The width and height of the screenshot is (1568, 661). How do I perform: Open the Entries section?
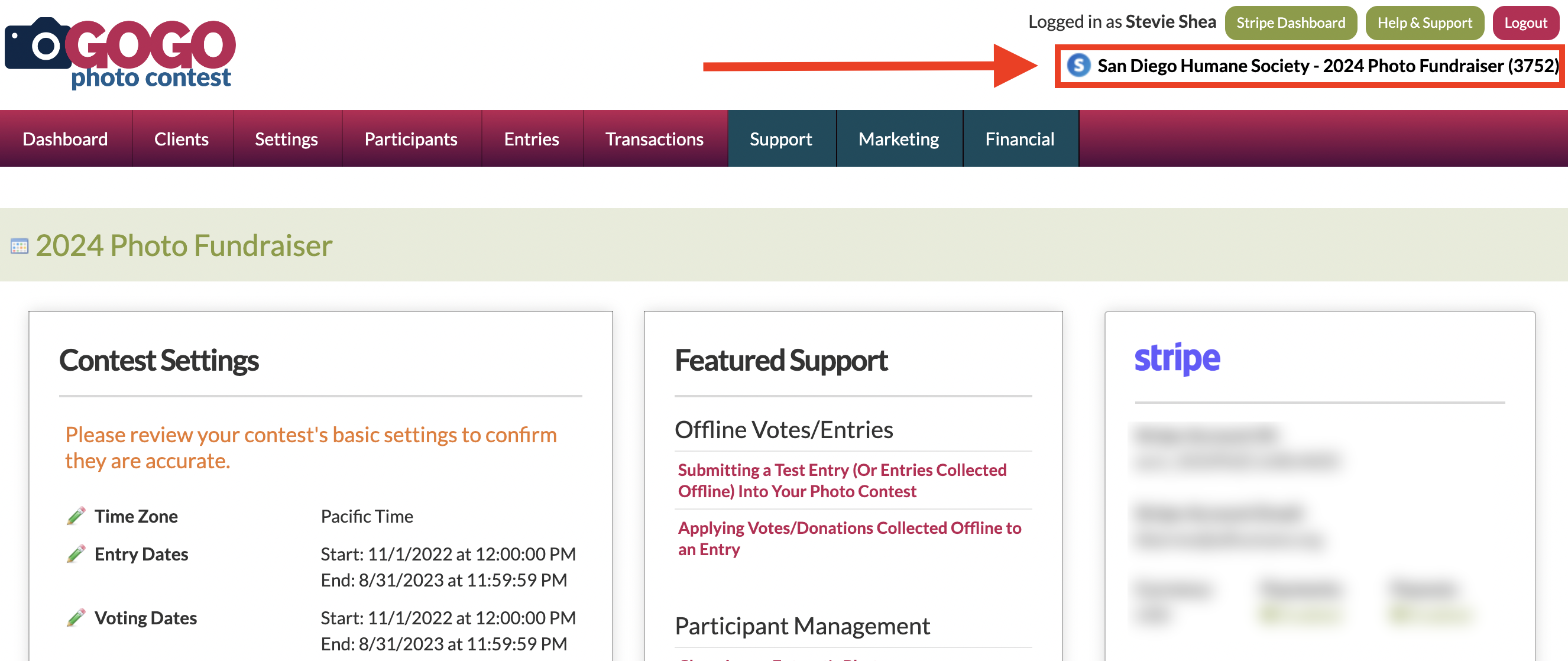point(532,139)
